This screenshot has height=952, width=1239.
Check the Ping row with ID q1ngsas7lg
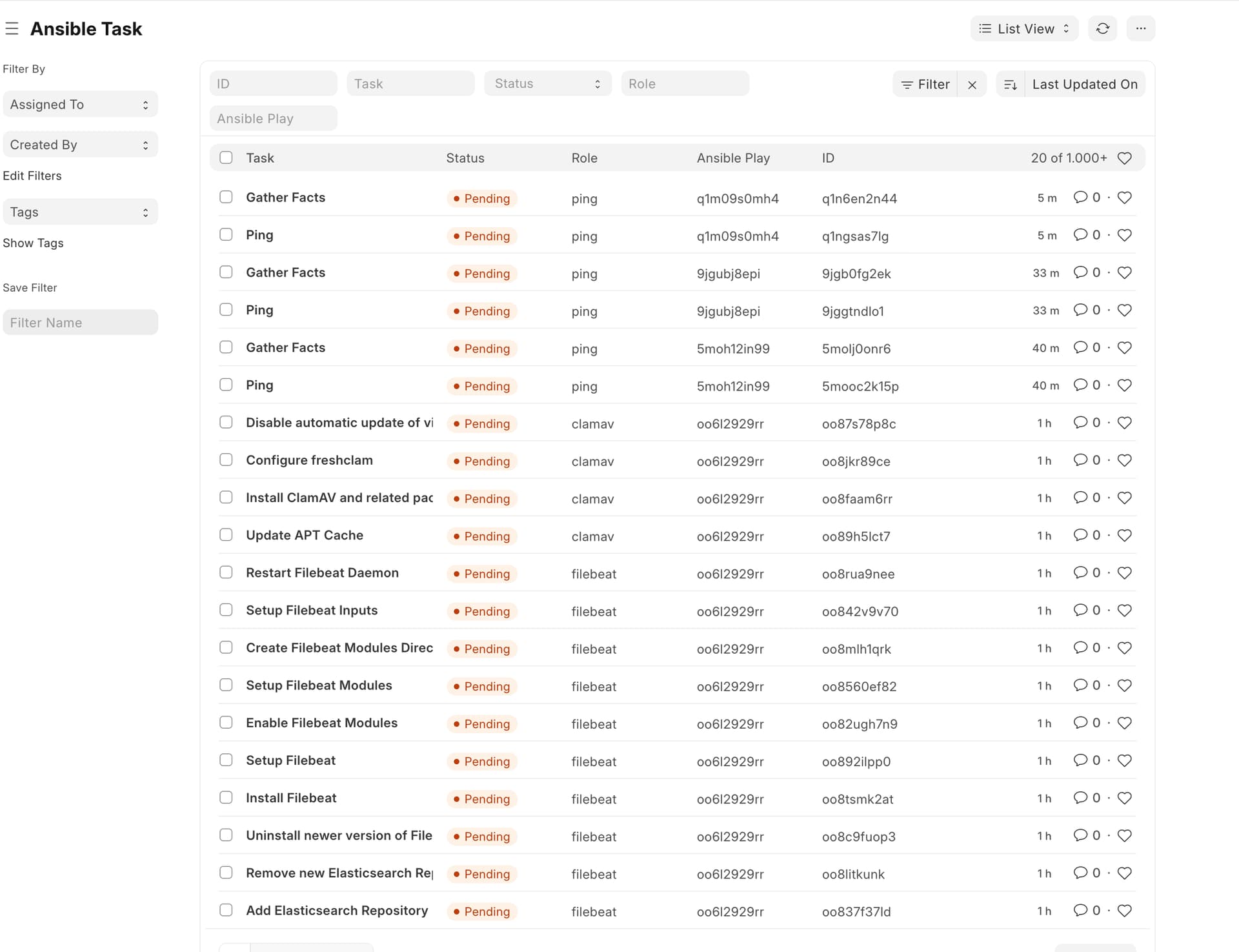226,234
